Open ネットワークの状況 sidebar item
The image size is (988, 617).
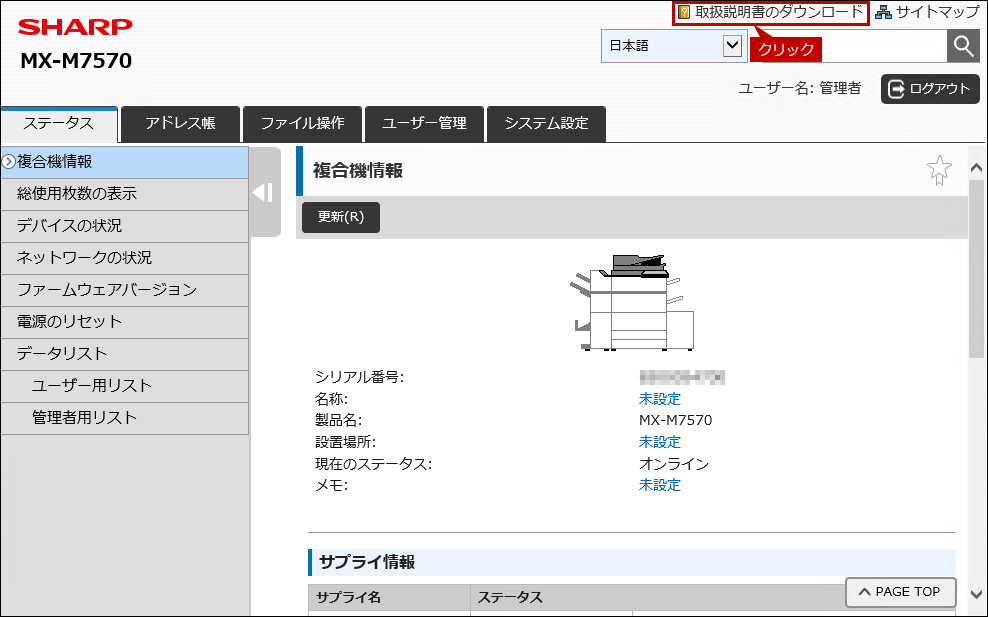click(125, 259)
